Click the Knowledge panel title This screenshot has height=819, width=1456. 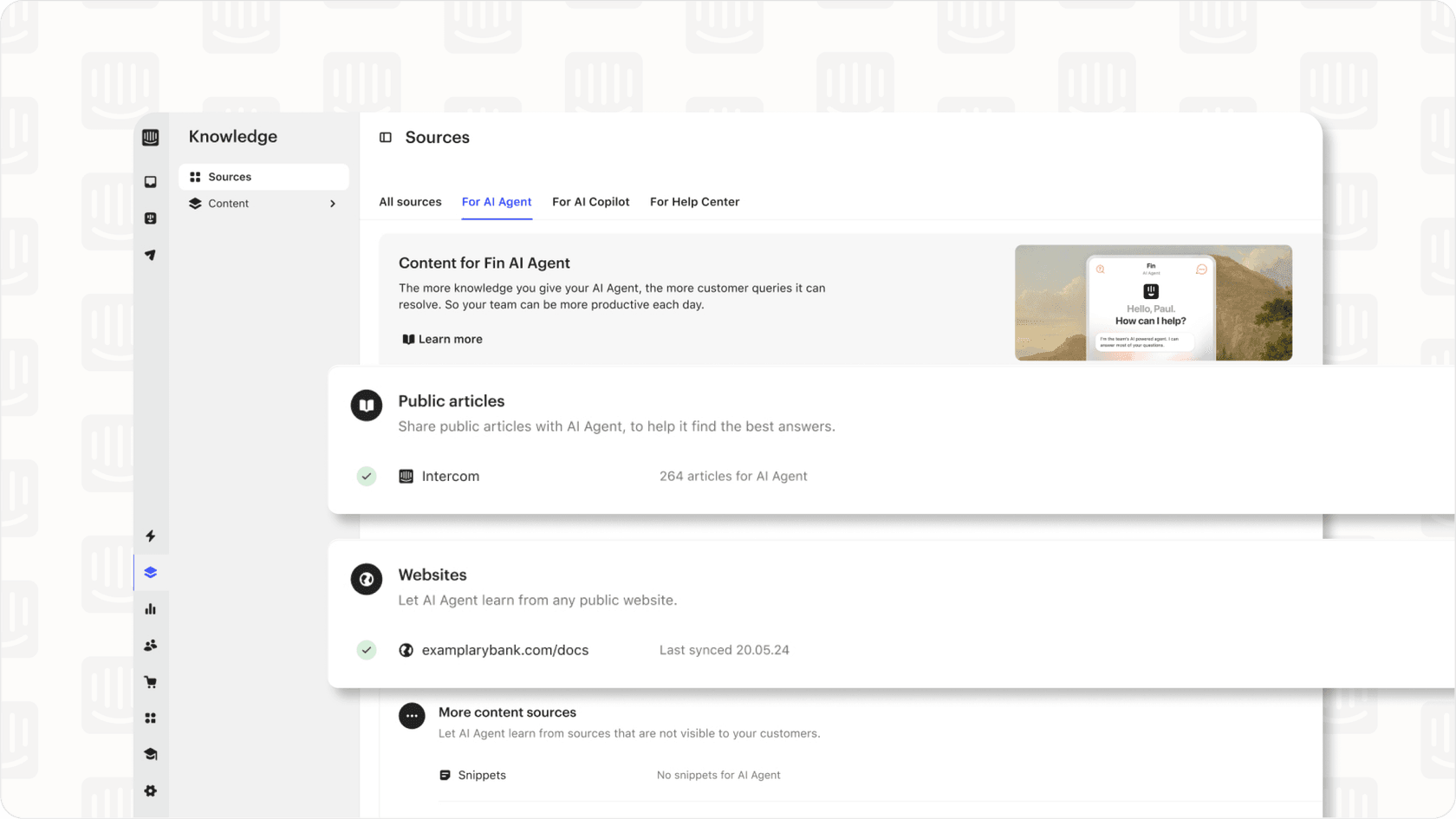pyautogui.click(x=233, y=137)
